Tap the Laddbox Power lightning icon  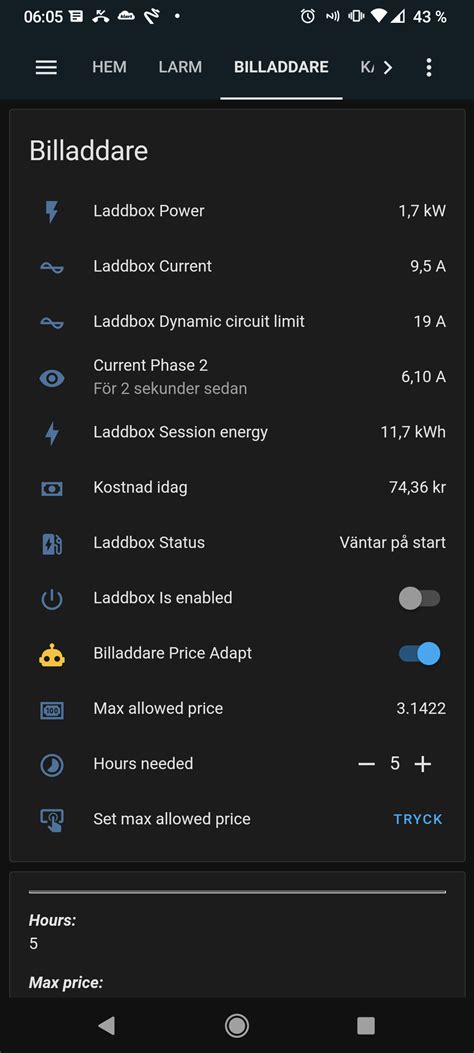tap(52, 211)
